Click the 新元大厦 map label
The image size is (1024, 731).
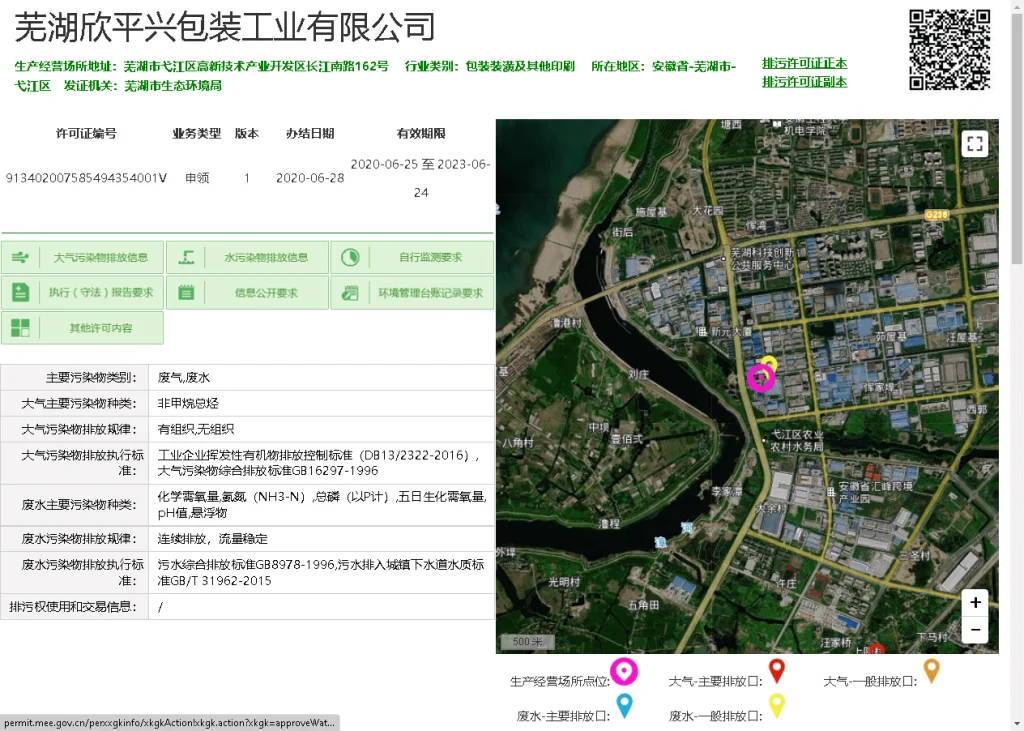[731, 332]
